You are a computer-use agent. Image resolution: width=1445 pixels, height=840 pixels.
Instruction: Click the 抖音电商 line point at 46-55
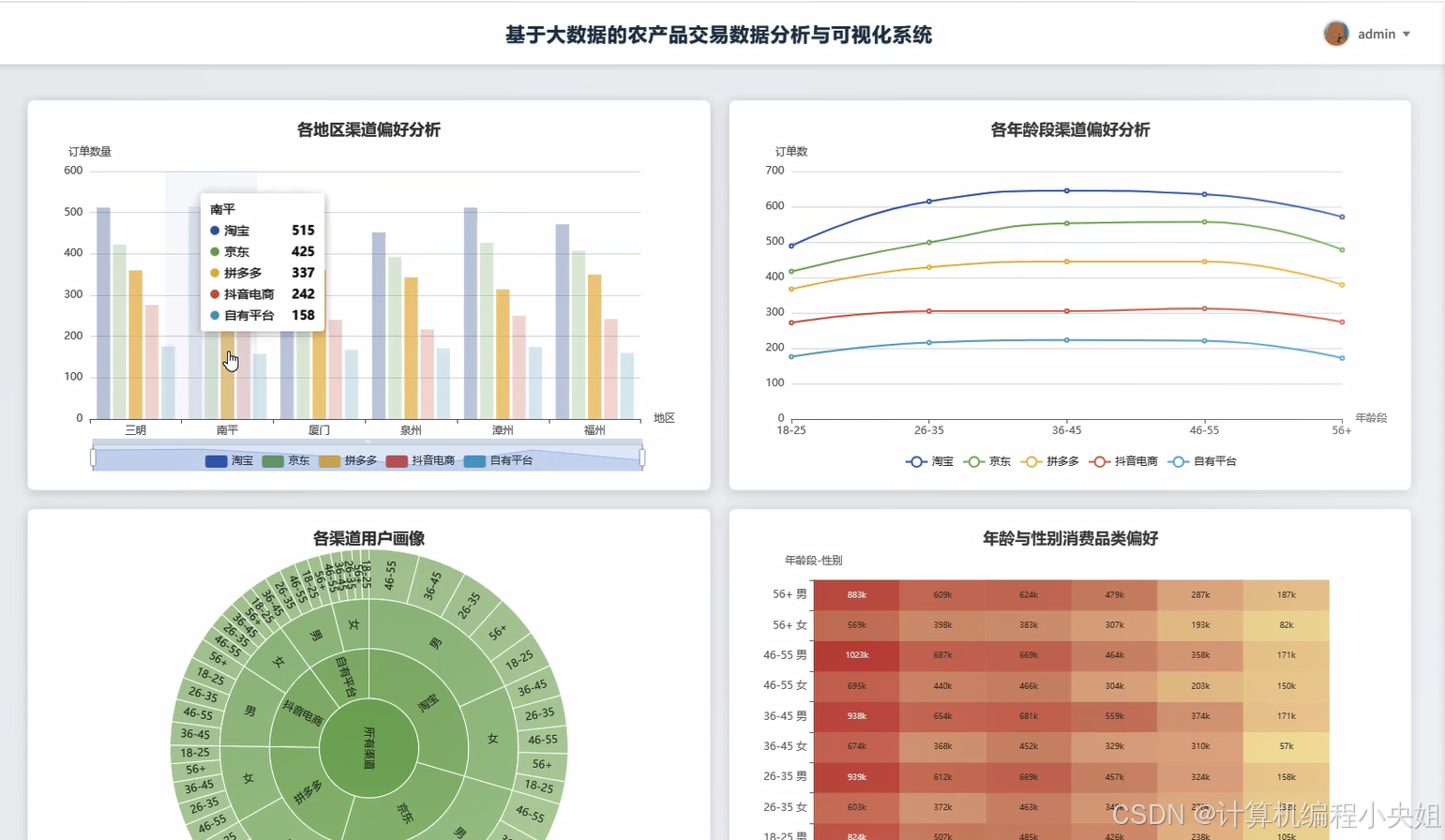point(1204,308)
